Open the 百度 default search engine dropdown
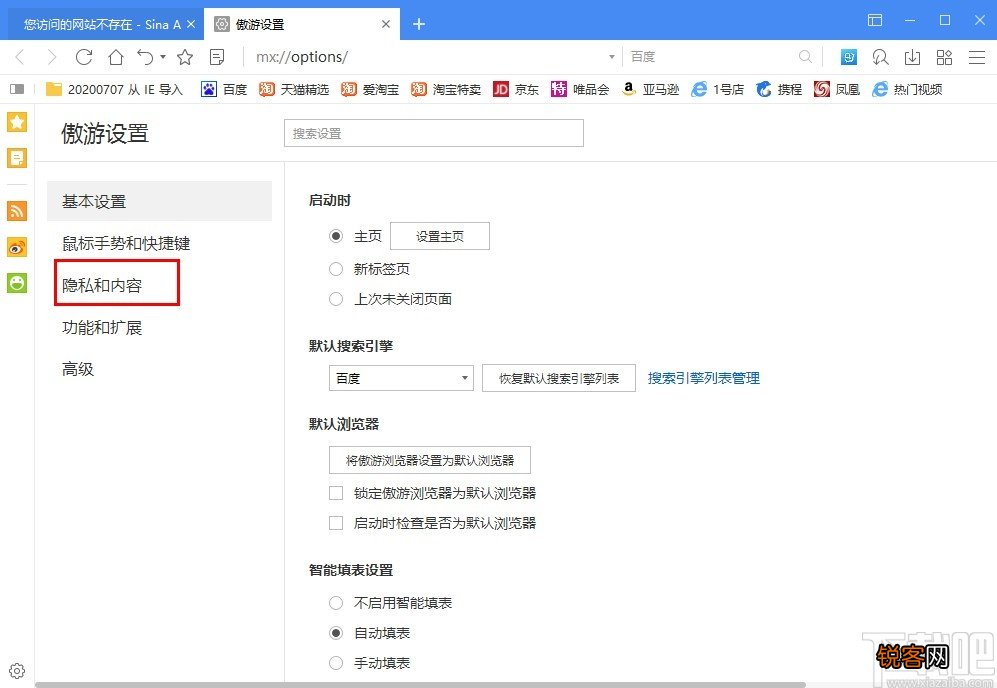The image size is (997, 688). (x=401, y=378)
